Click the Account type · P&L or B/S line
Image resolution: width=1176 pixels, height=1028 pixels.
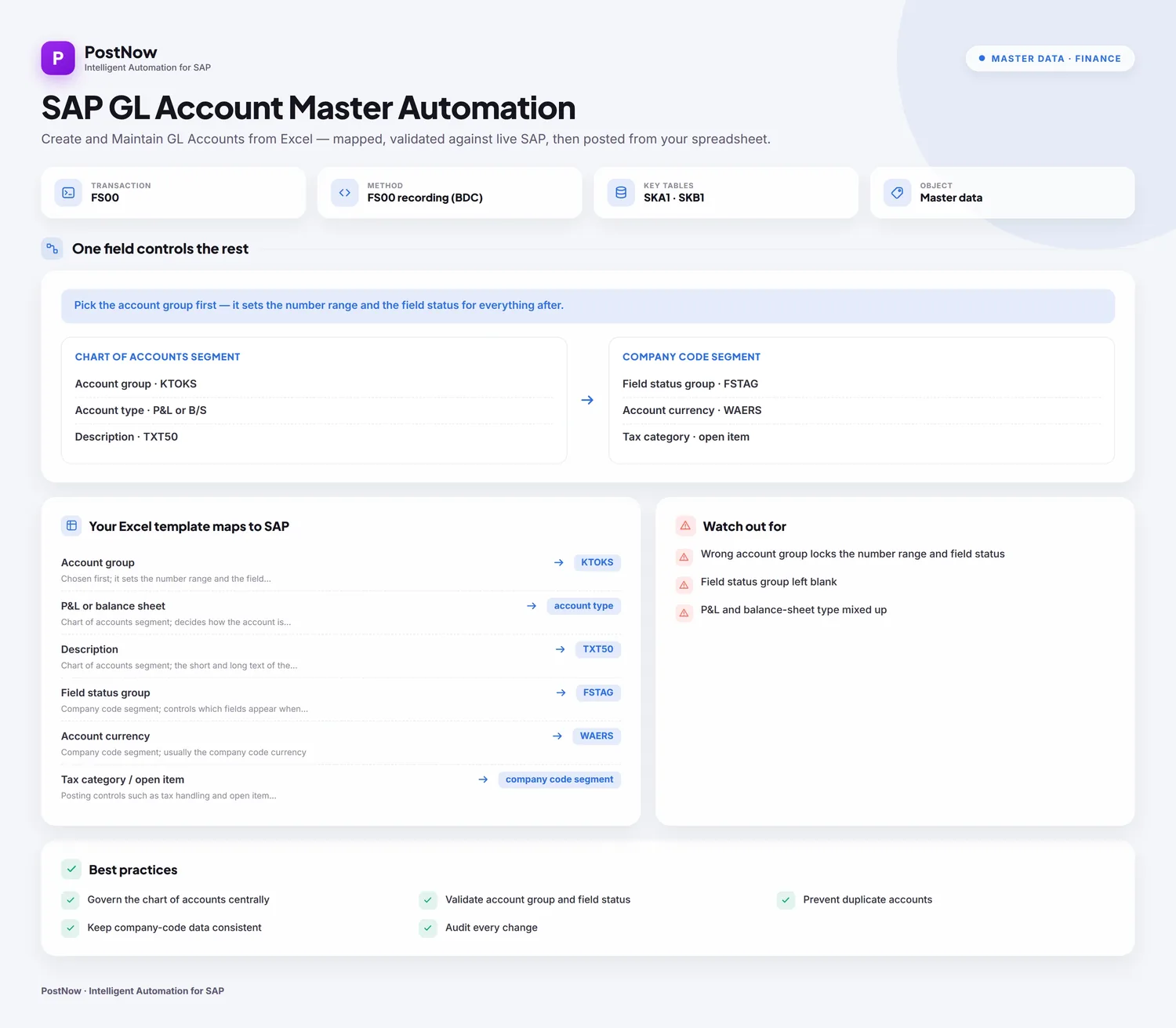(x=141, y=410)
